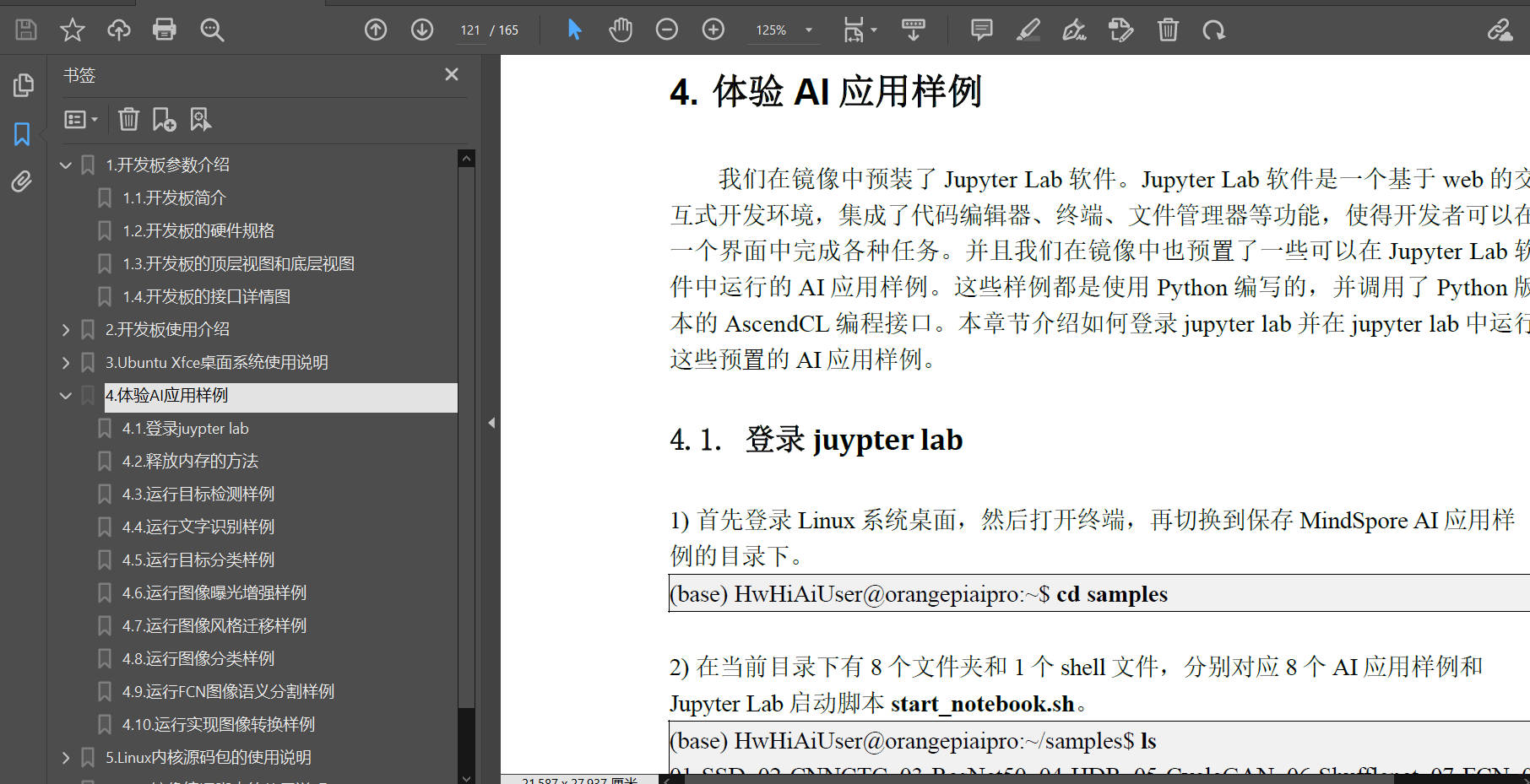Viewport: 1530px width, 784px height.
Task: Select the Highlight text tool
Action: point(1028,30)
